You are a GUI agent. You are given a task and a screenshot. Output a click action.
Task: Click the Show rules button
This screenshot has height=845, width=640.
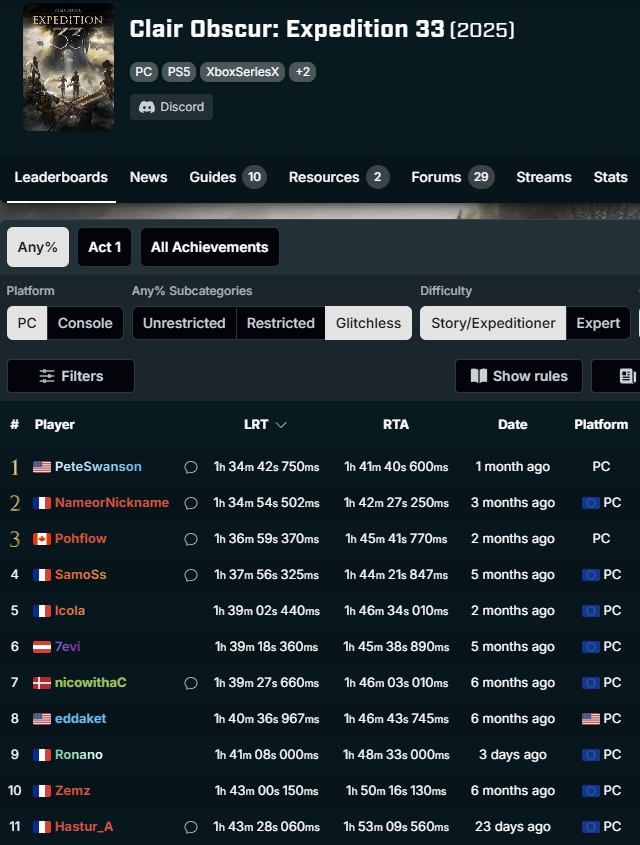tap(519, 376)
